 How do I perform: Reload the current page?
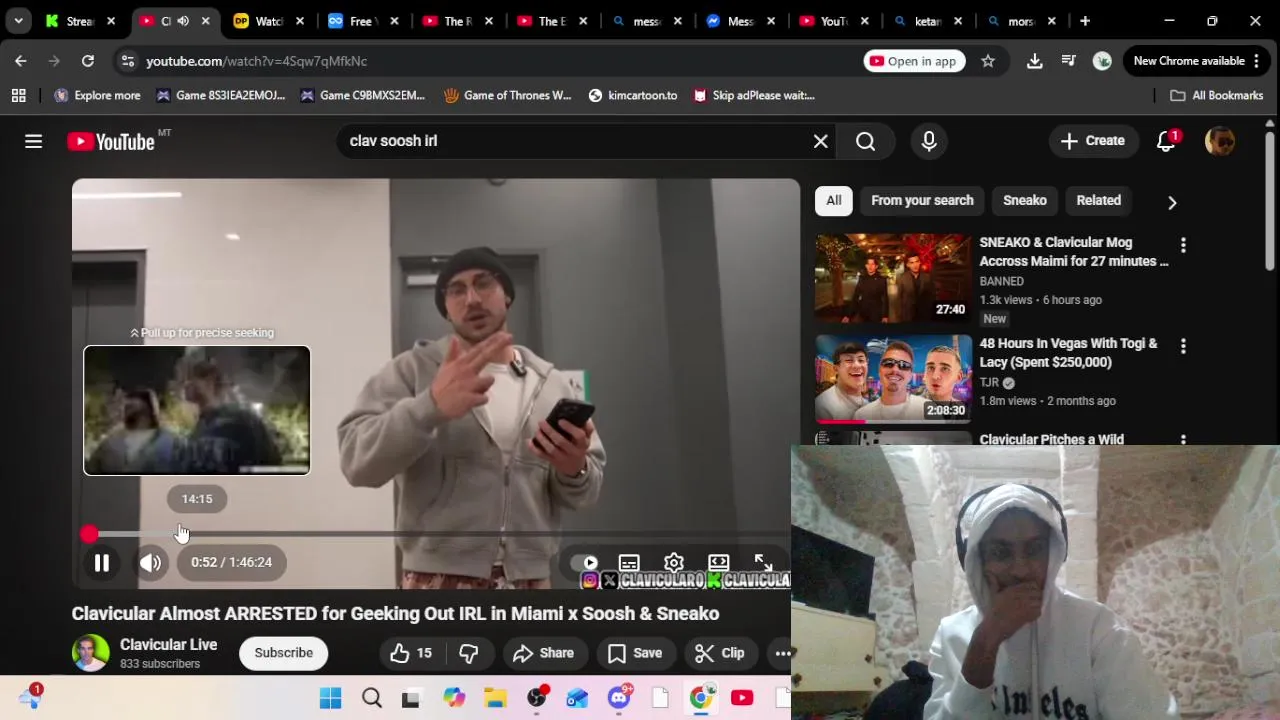[88, 61]
